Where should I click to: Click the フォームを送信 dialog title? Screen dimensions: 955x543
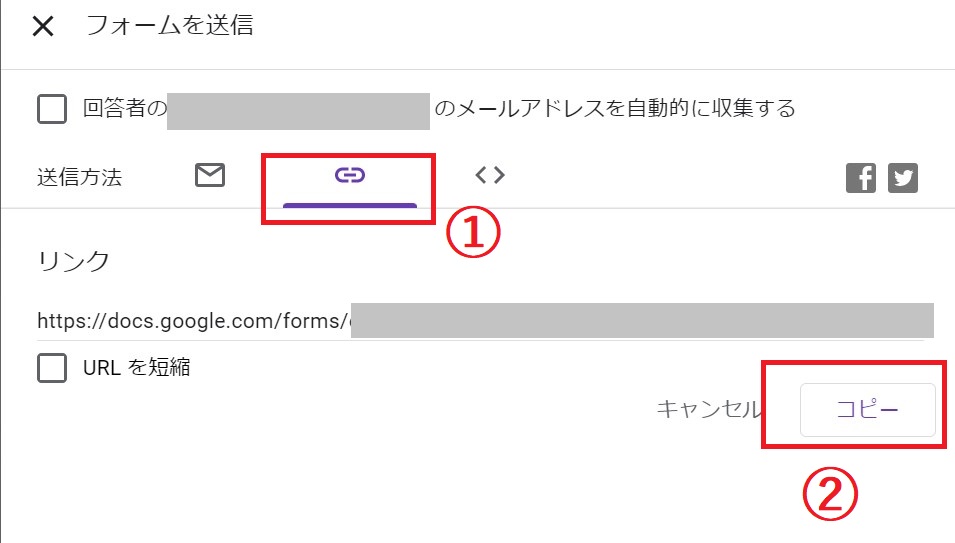[169, 26]
